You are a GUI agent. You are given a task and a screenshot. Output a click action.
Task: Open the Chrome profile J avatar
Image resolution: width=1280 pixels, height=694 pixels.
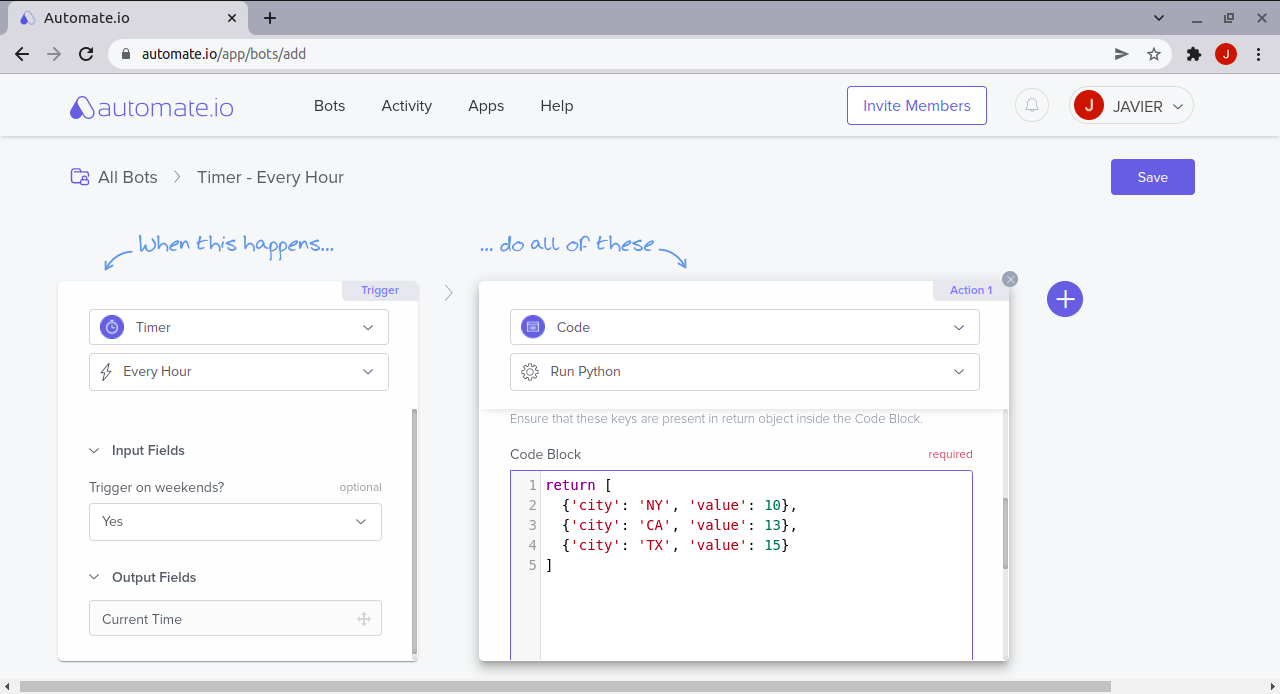1226,54
